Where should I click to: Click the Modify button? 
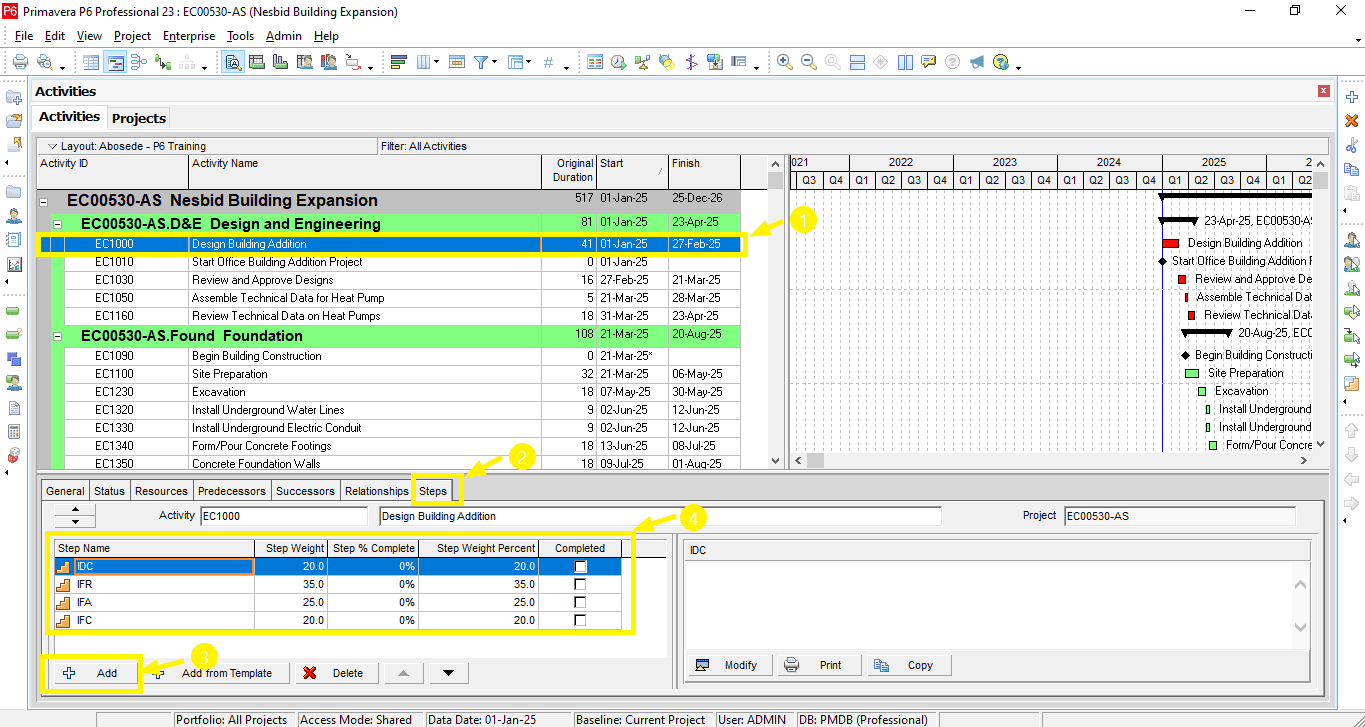729,665
